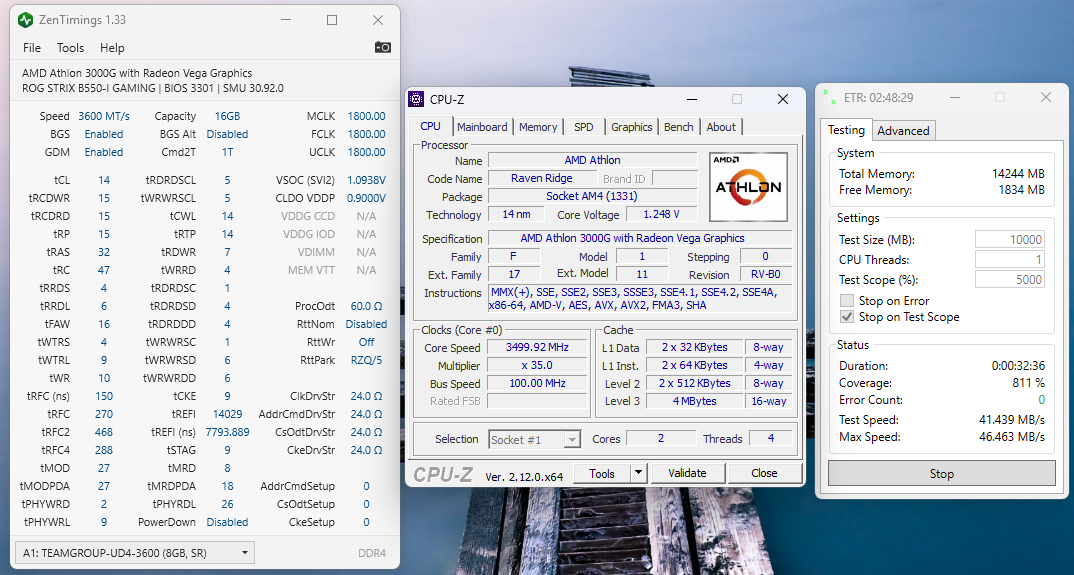Click the PowerDown Disabled value
Image resolution: width=1074 pixels, height=575 pixels.
coord(227,522)
